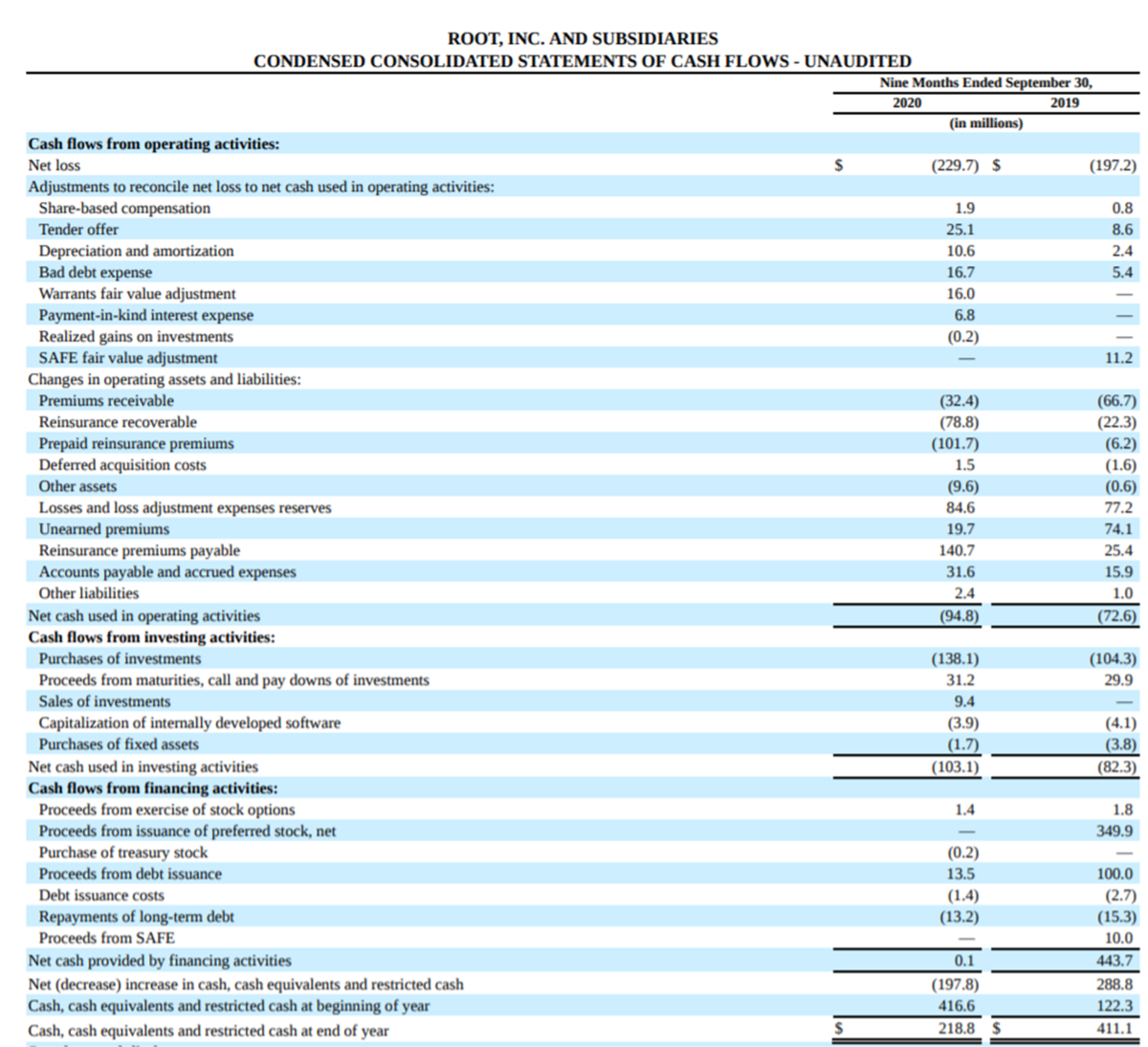Viewport: 1148px width, 1047px height.
Task: Click operating activities 2019 total (72.6)
Action: tap(1117, 615)
